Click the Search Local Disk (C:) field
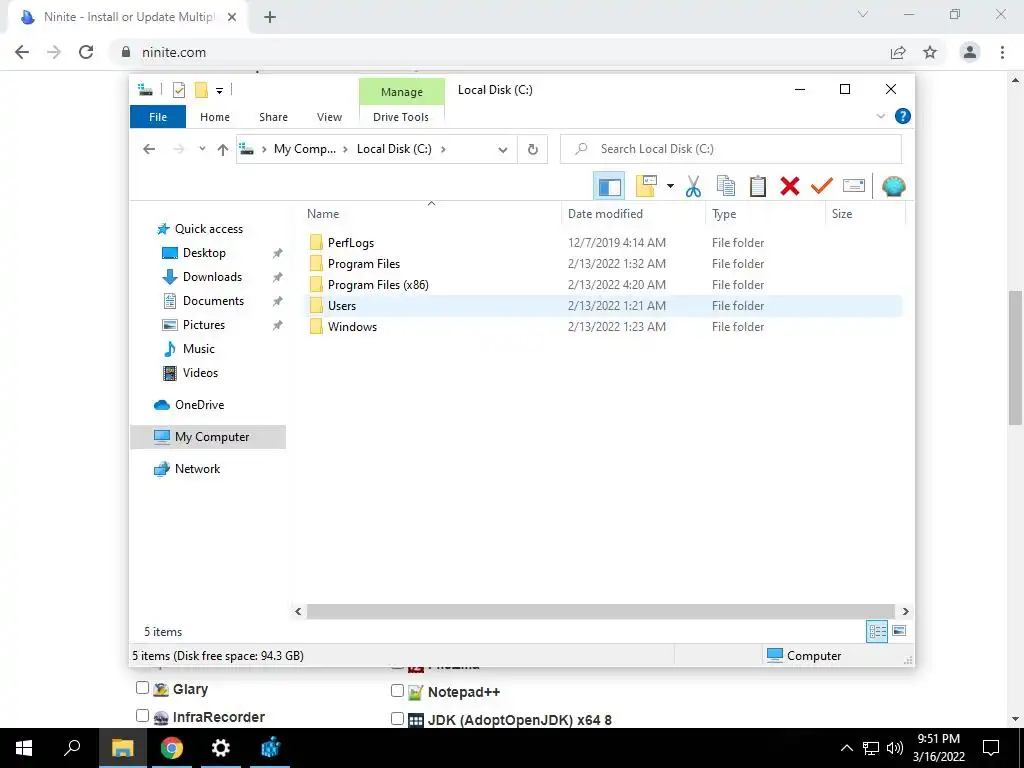 tap(731, 149)
